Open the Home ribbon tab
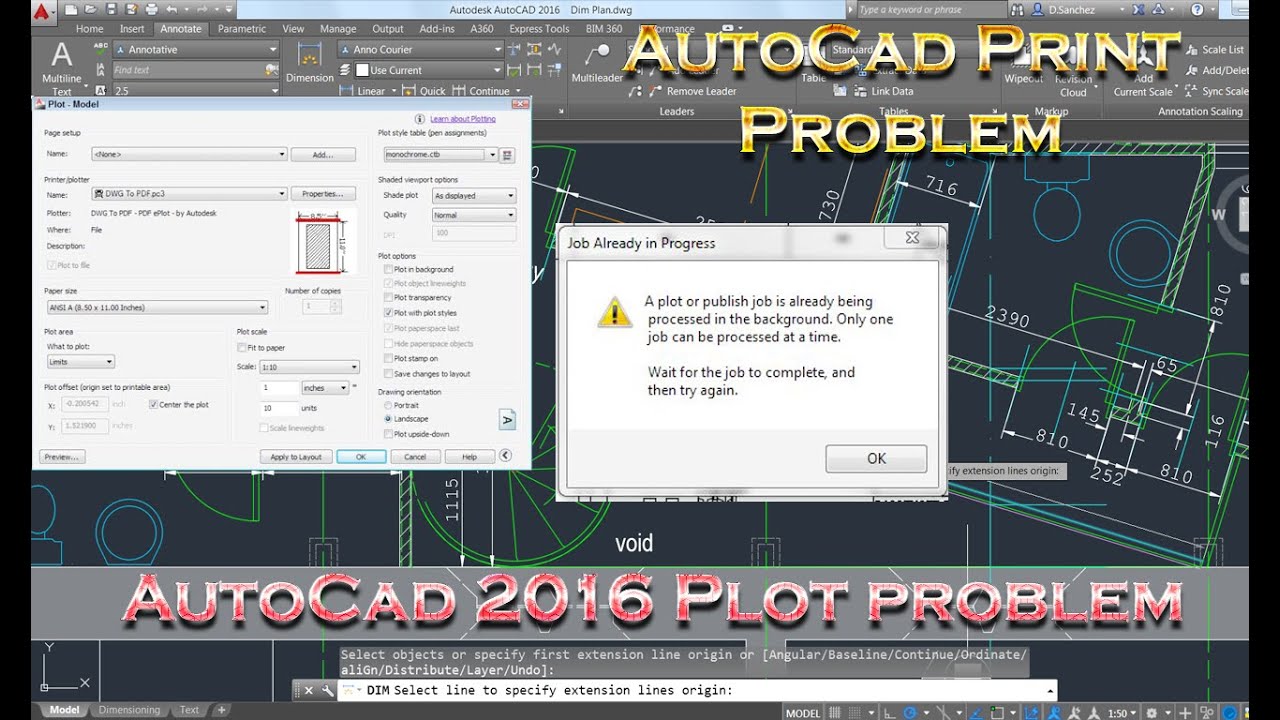 (90, 29)
